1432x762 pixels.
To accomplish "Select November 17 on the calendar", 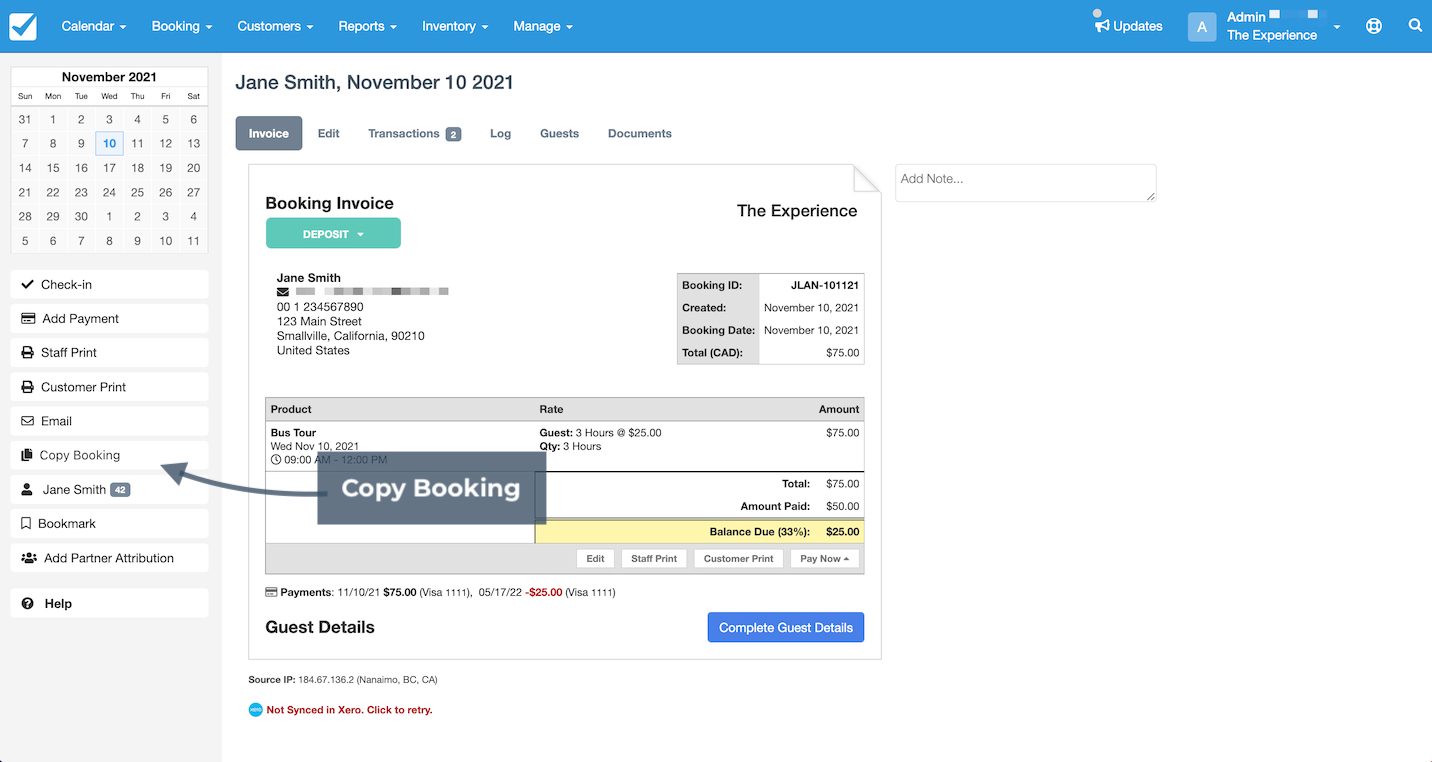I will [109, 168].
